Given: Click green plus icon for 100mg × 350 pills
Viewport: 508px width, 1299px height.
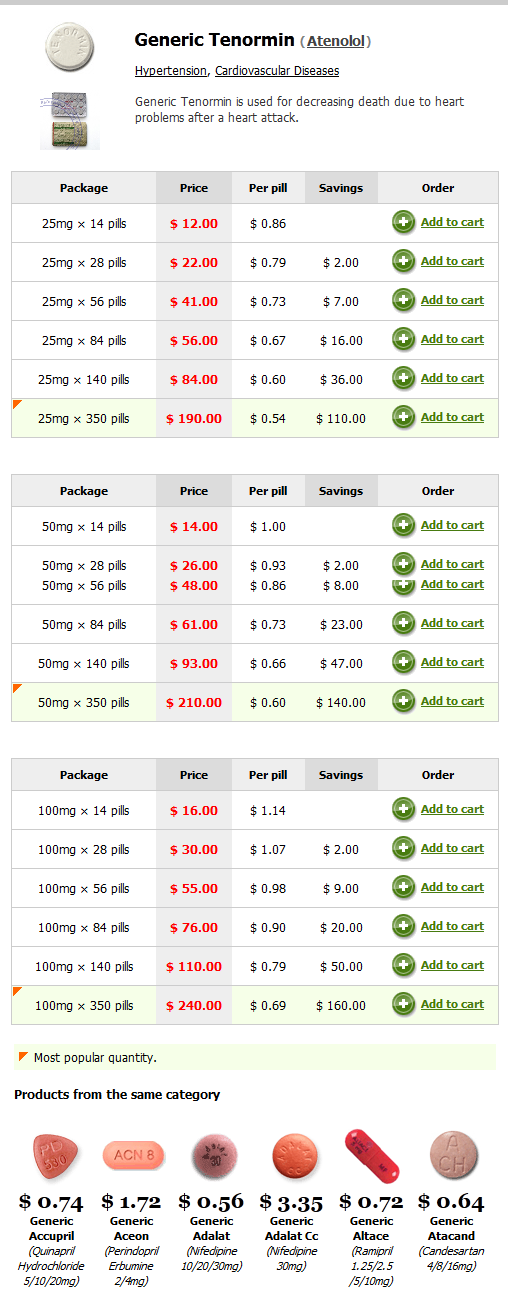Looking at the screenshot, I should tap(404, 1005).
